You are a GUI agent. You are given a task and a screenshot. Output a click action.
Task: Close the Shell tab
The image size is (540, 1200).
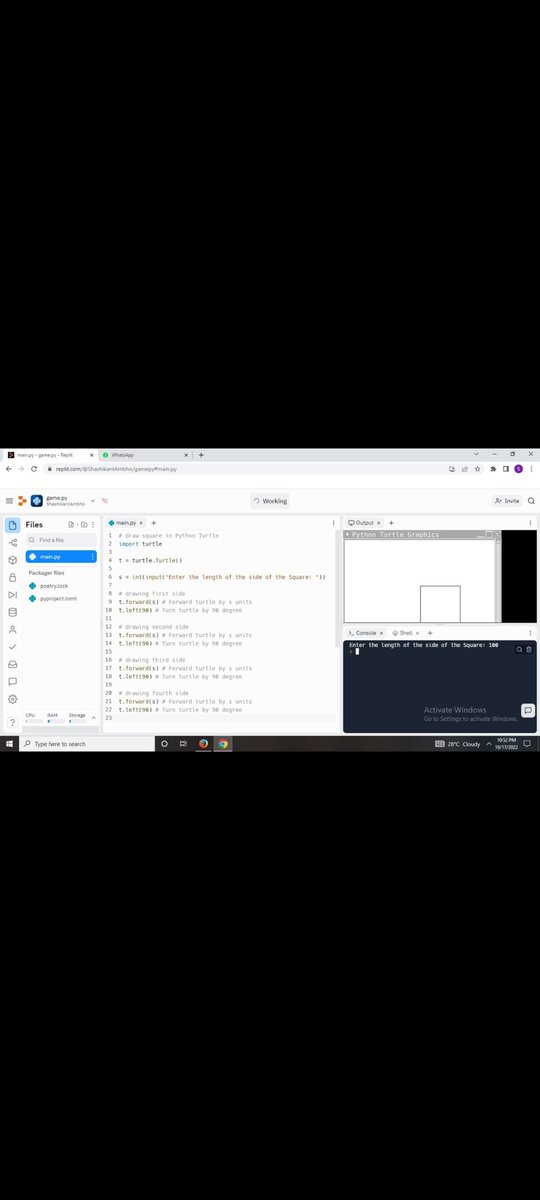click(416, 633)
